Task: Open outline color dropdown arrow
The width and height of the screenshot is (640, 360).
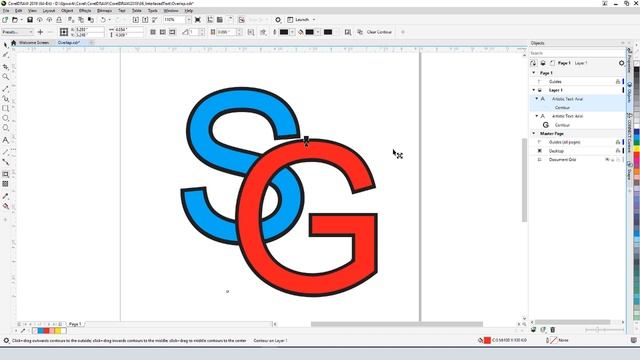Action: tap(293, 32)
